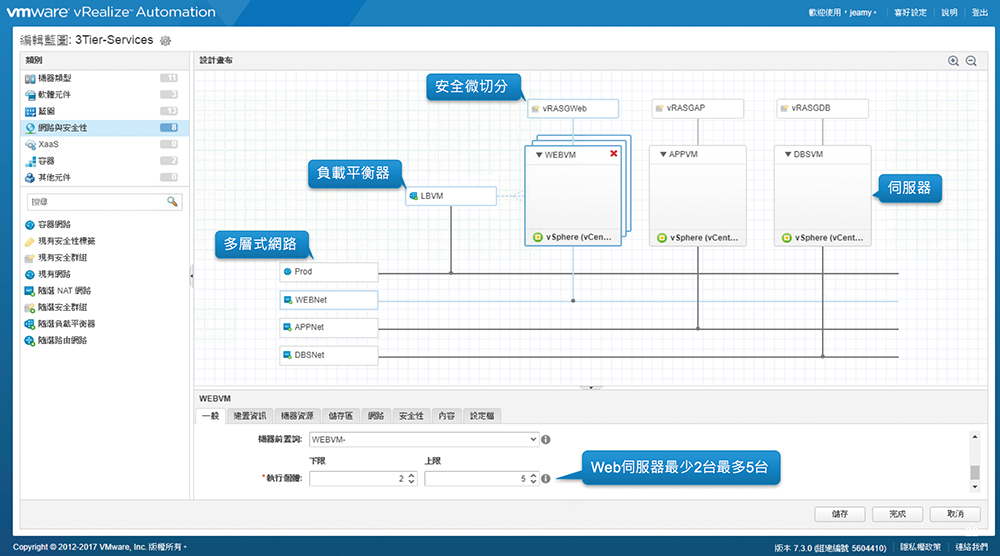This screenshot has width=1000, height=556.
Task: Select the vRASGWeb security group node
Action: click(573, 108)
